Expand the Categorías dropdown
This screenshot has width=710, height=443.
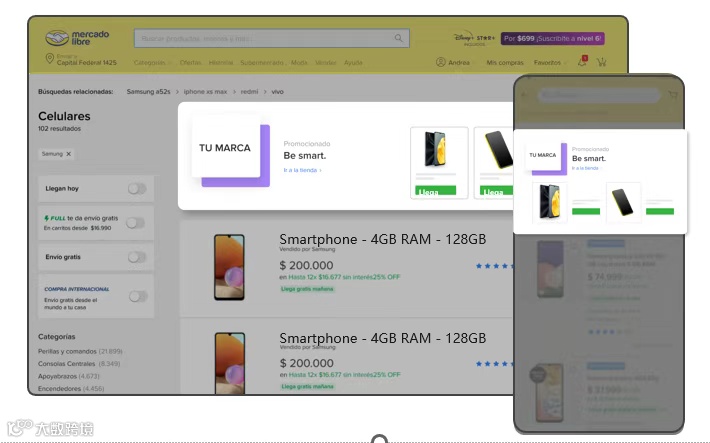[x=152, y=63]
